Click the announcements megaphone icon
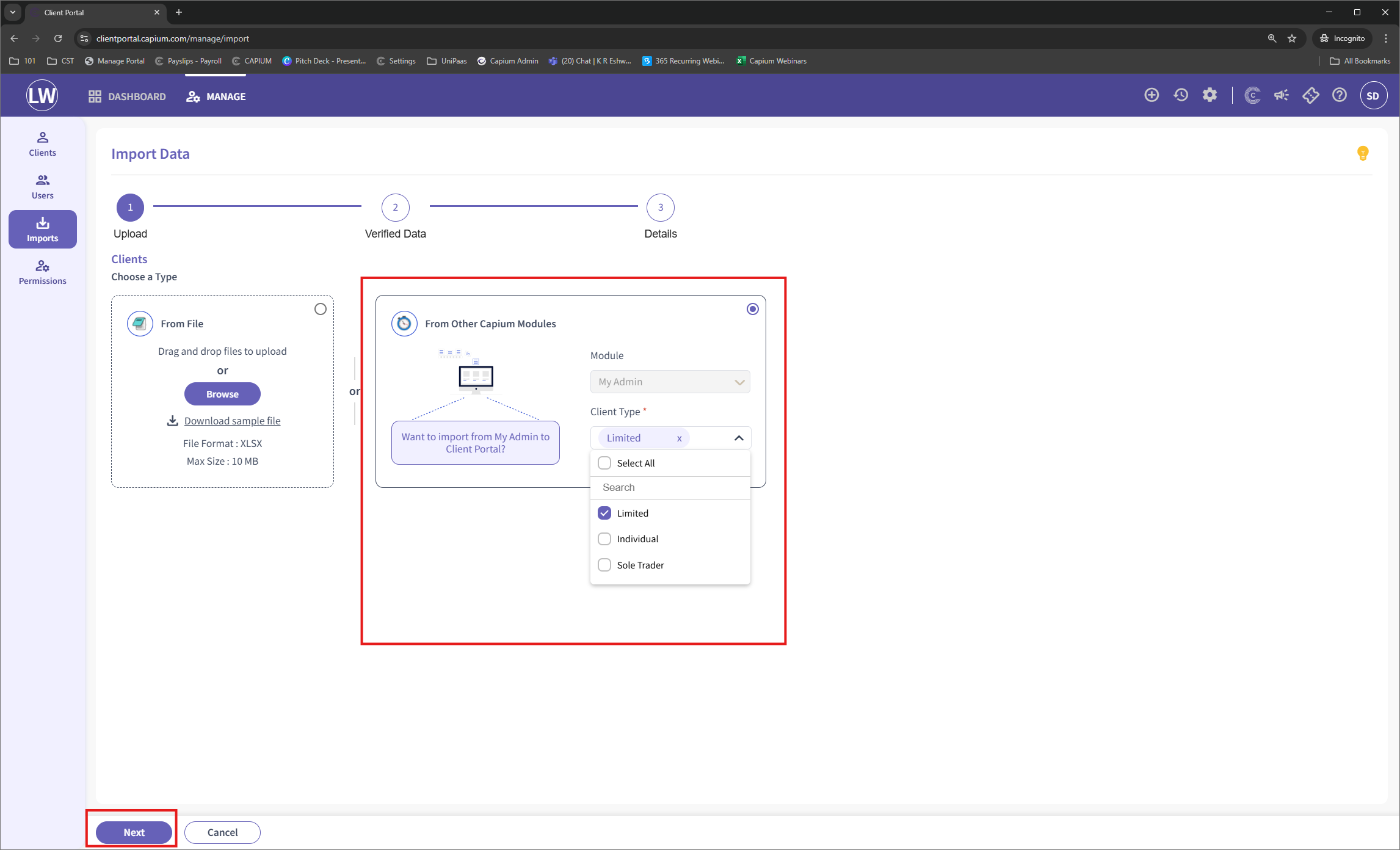Screen dimensions: 1400x850 pyautogui.click(x=1281, y=95)
